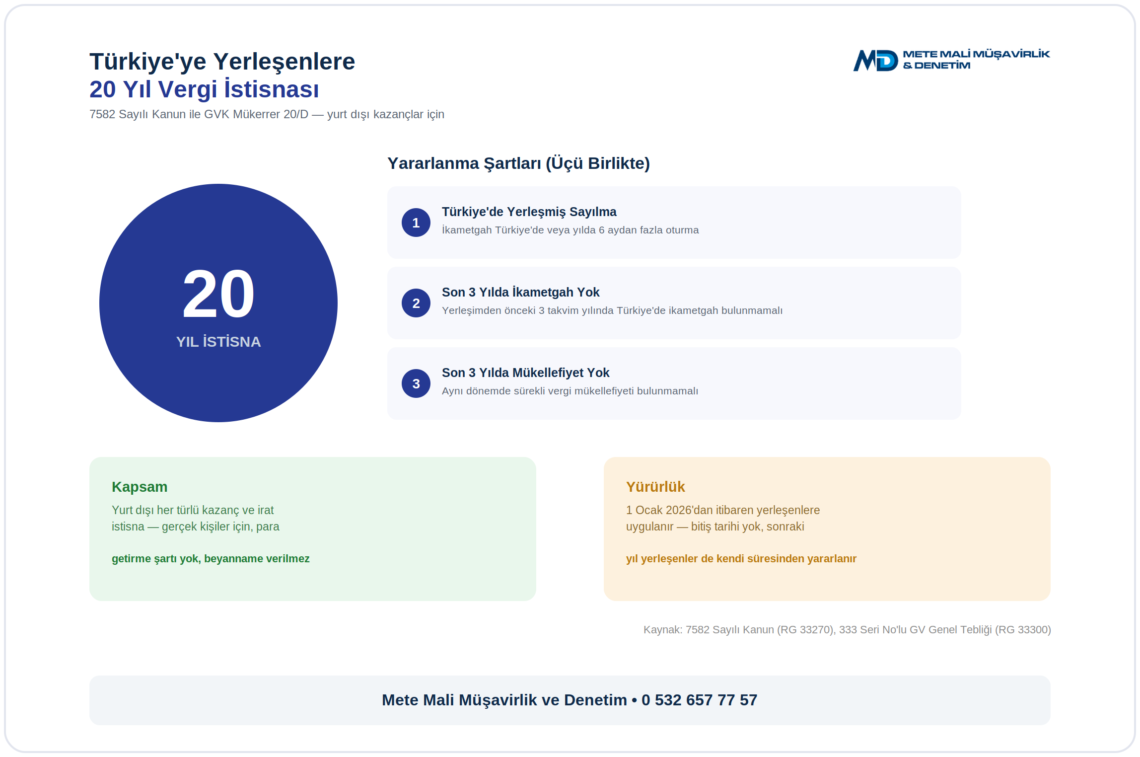Click the green 'Kapsam' heading
The image size is (1140, 757).
point(140,486)
